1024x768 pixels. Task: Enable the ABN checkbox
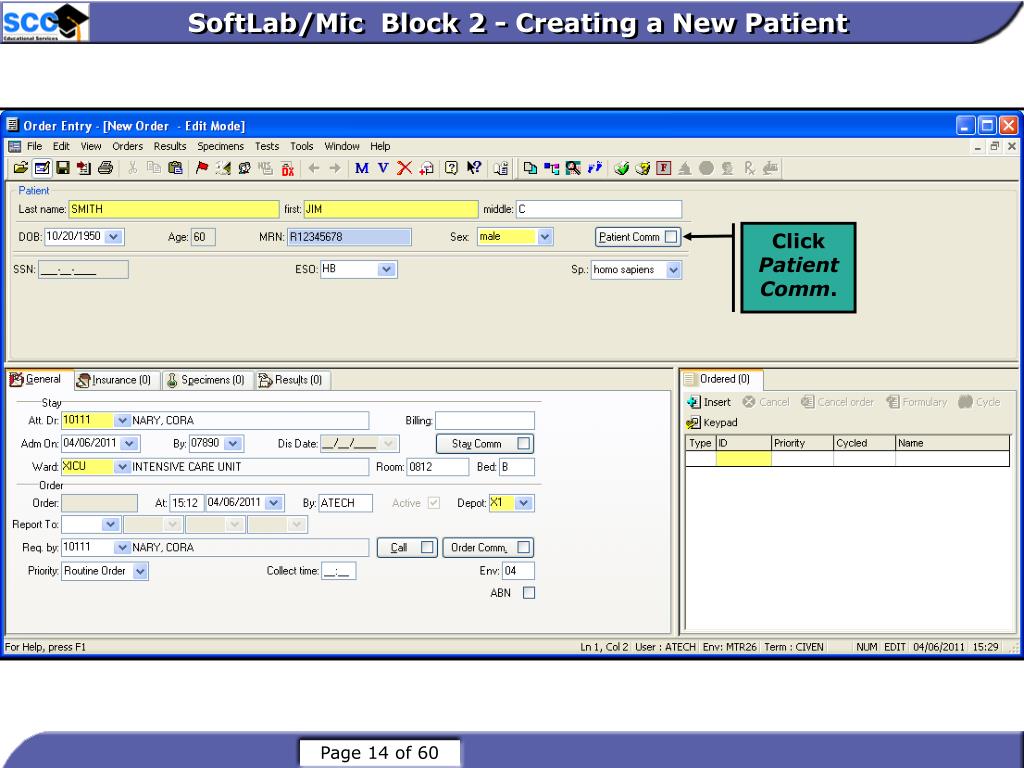(529, 593)
